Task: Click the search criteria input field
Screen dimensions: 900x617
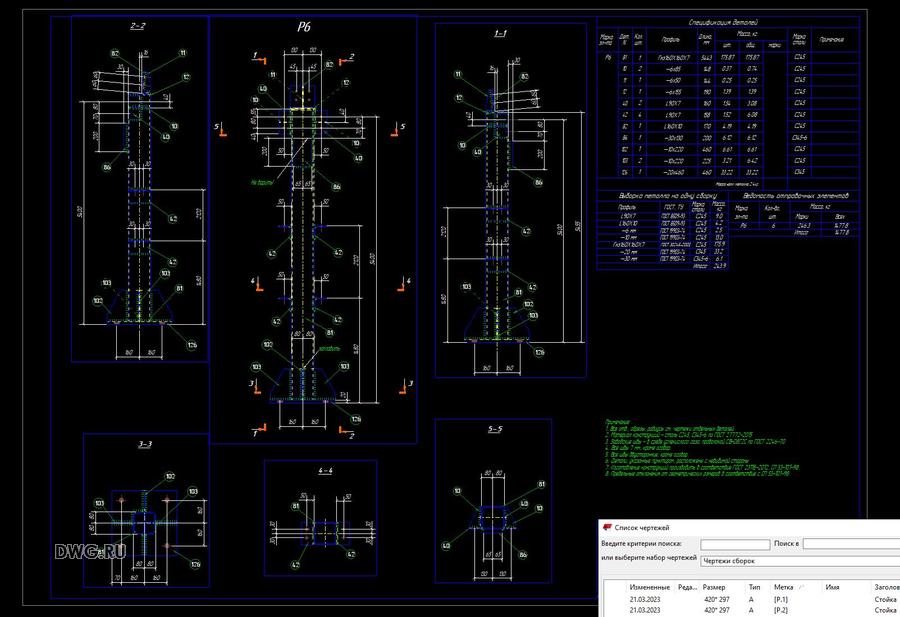Action: (x=735, y=544)
